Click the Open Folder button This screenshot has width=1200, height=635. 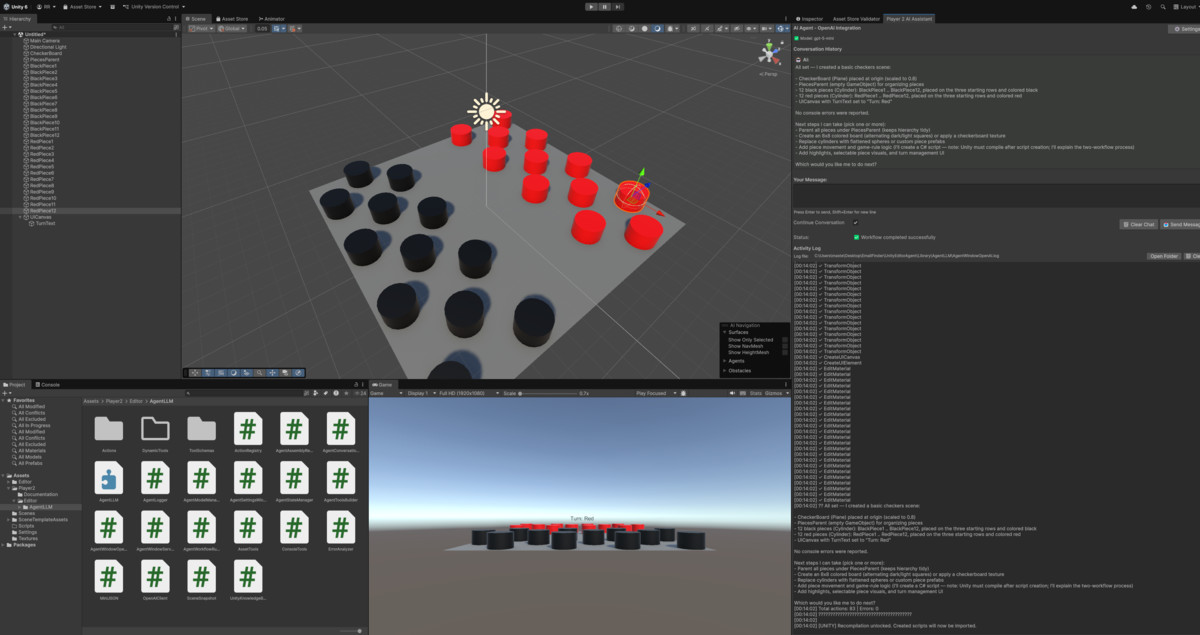coord(1164,256)
